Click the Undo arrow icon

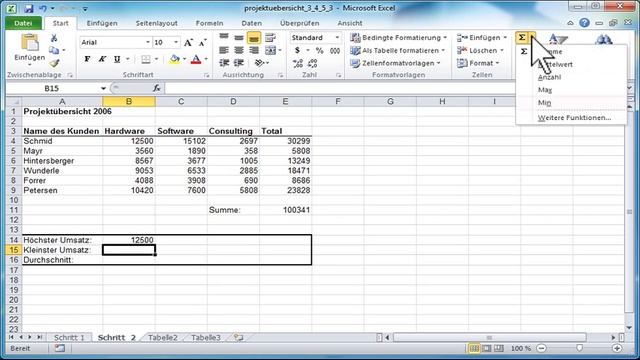coord(43,8)
